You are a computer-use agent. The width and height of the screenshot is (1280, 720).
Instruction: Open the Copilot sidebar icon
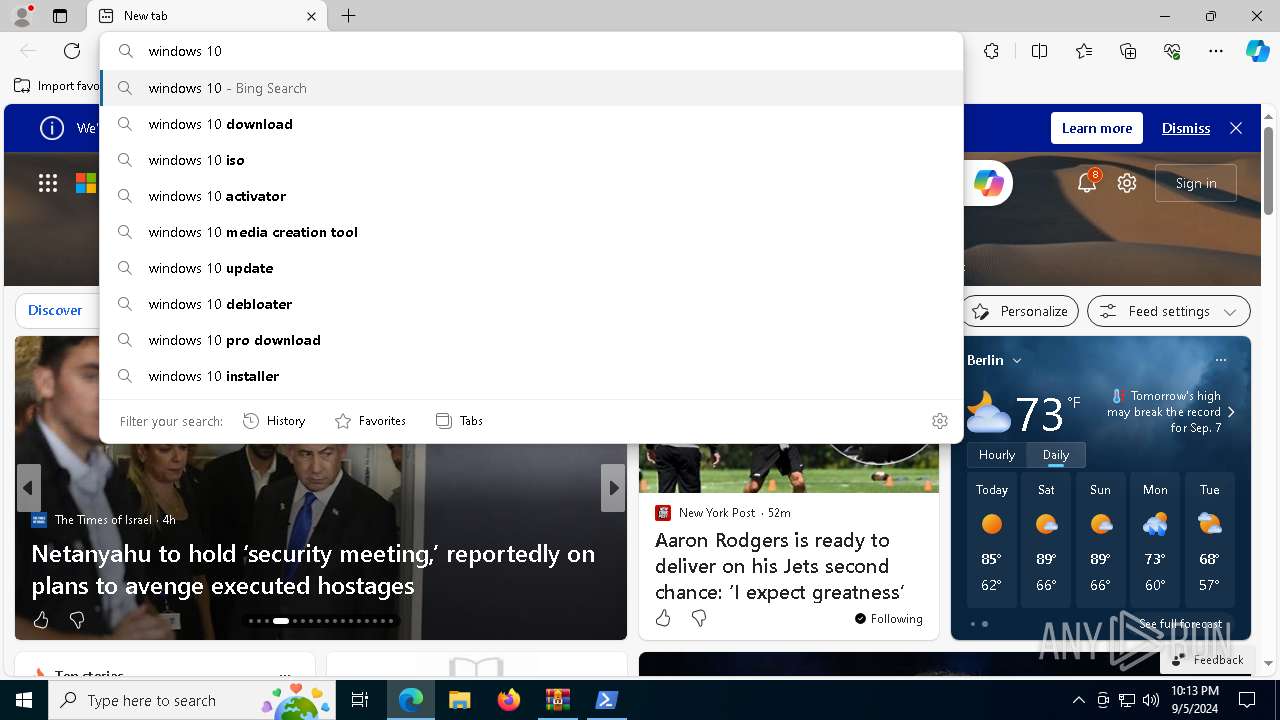1257,51
